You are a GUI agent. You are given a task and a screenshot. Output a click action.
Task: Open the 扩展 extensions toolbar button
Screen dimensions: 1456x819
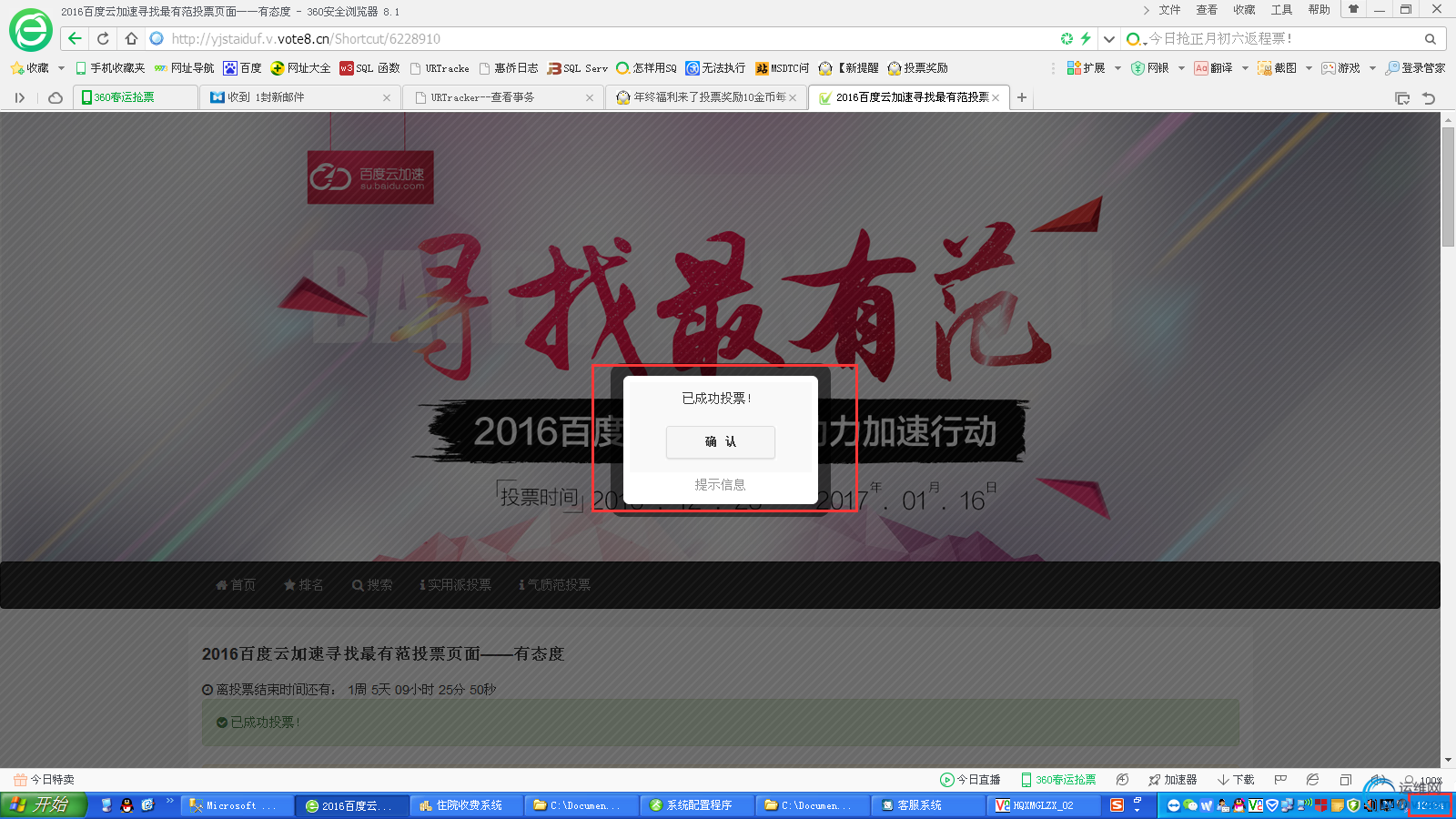(x=1087, y=68)
